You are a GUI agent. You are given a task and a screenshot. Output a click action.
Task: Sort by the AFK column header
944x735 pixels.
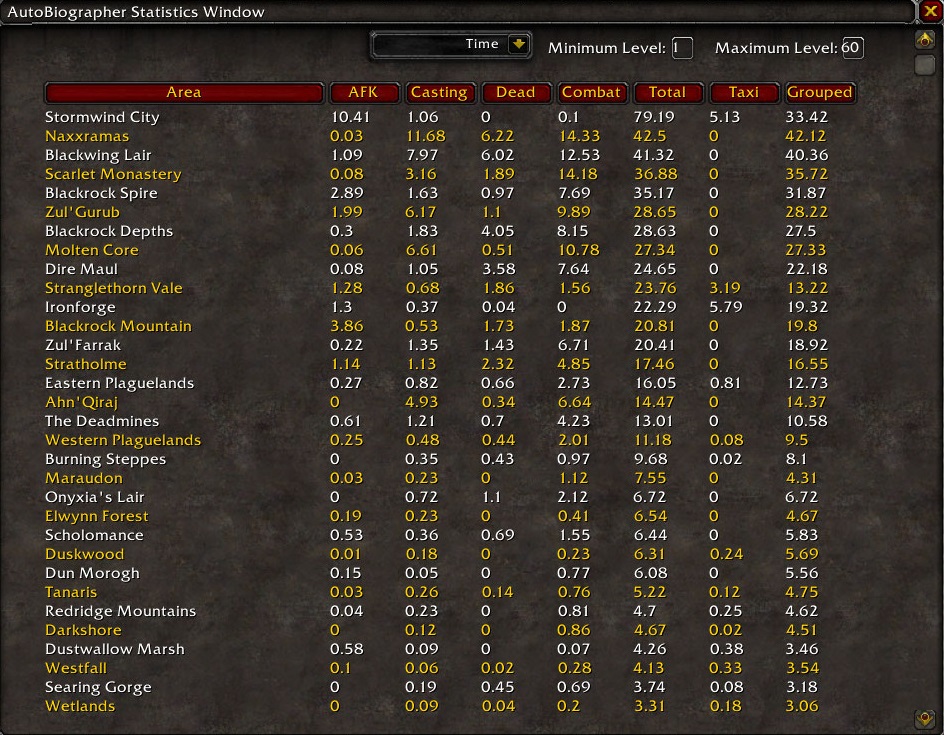(x=364, y=93)
